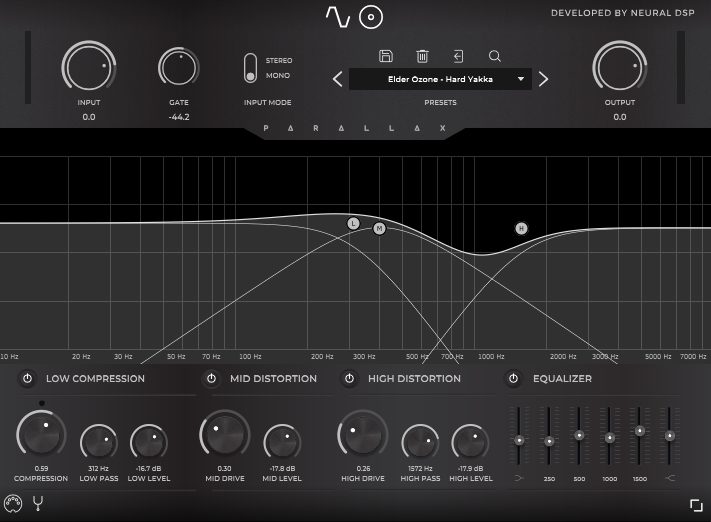Import a preset with the import icon

(x=458, y=56)
